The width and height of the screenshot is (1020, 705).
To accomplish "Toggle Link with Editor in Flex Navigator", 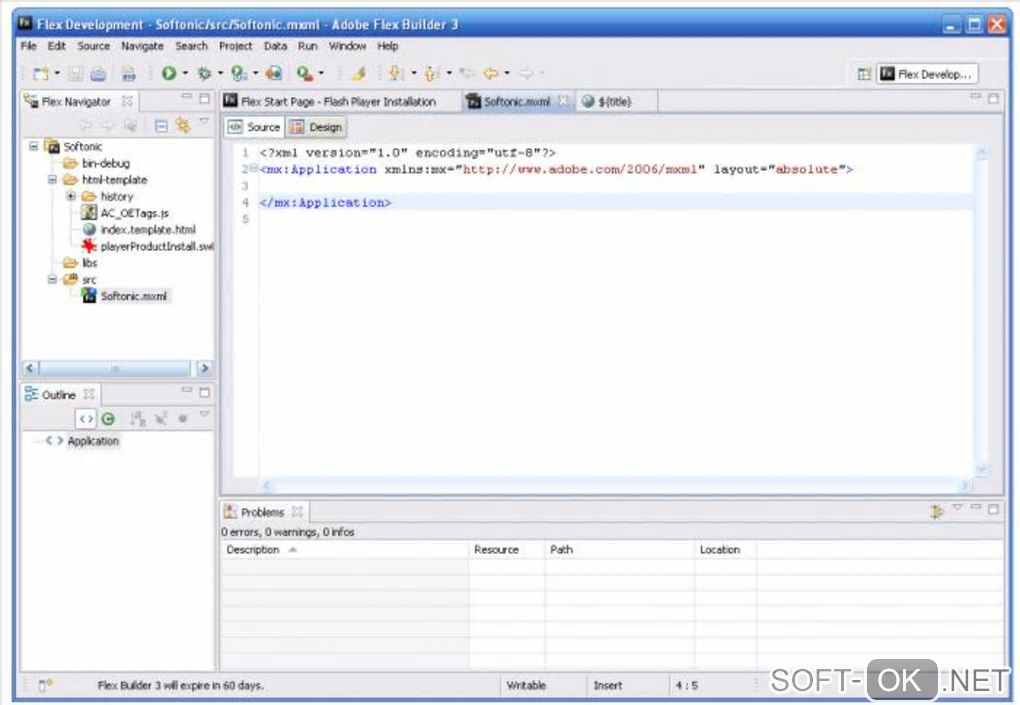I will click(x=183, y=125).
